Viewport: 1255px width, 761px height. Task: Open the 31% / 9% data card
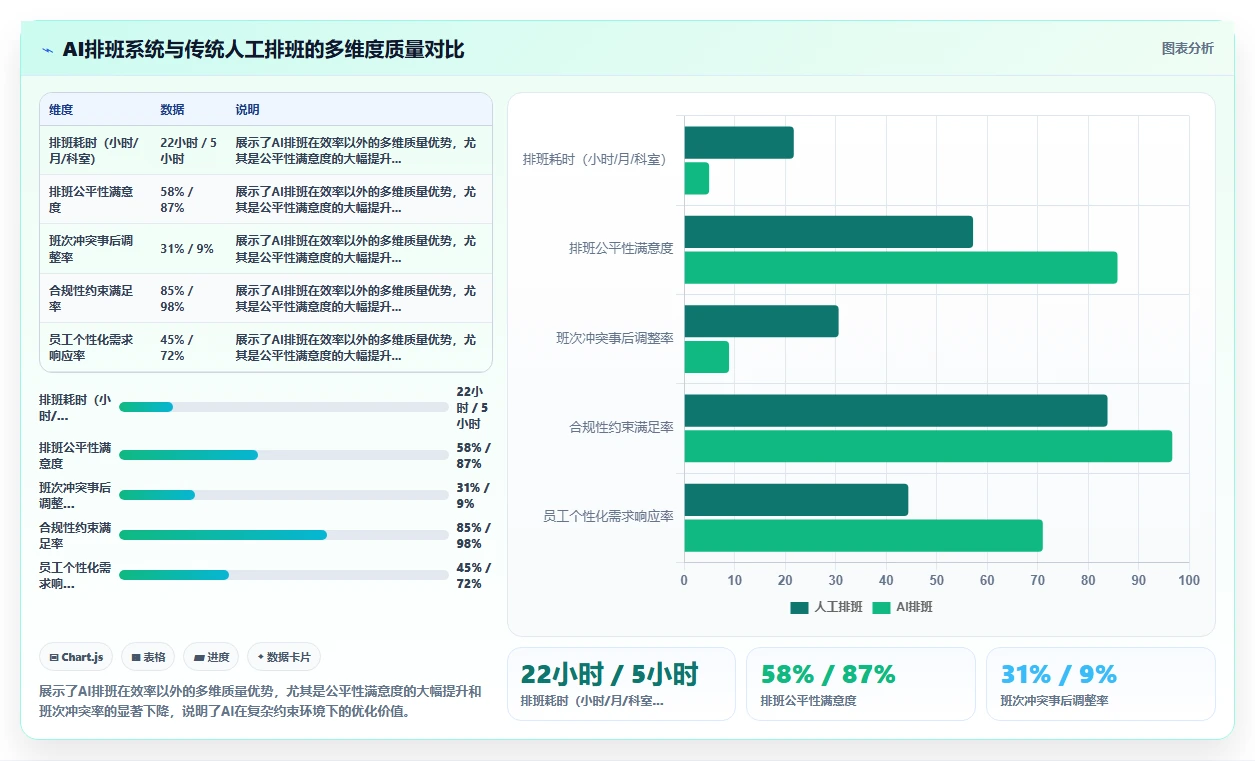(1101, 684)
